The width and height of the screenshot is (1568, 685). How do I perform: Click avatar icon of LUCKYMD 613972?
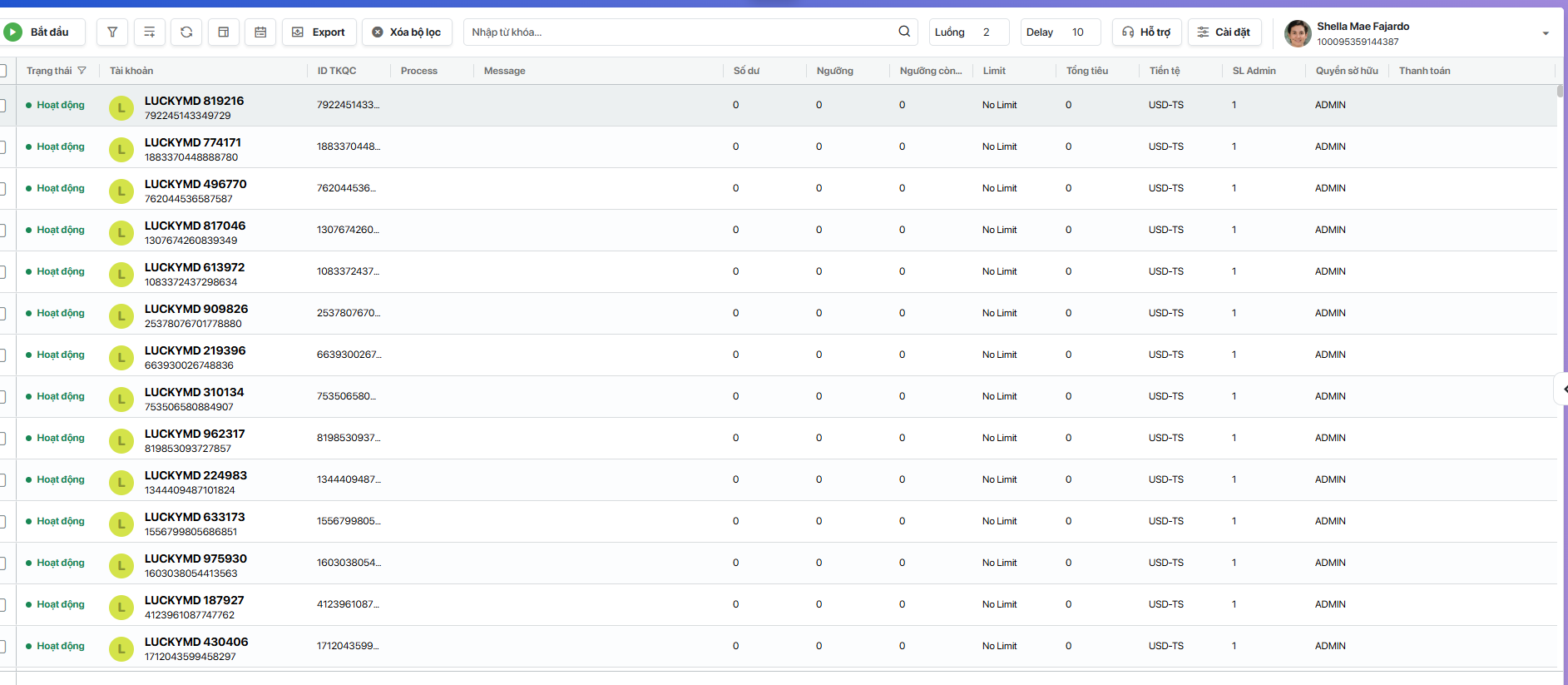(x=121, y=274)
